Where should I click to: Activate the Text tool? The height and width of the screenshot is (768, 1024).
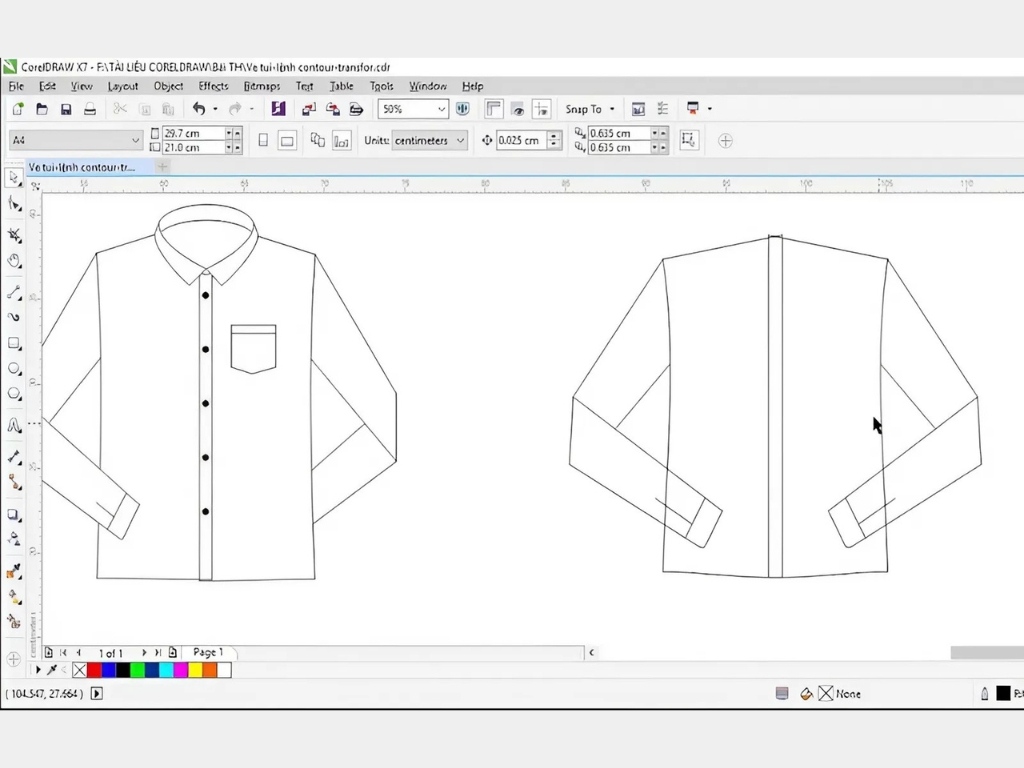click(x=14, y=425)
